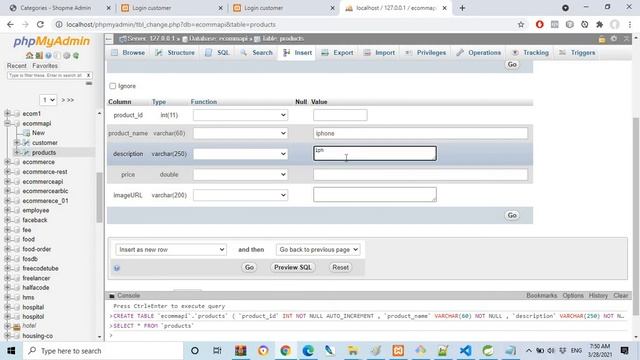Open the Search tab

coord(256,53)
